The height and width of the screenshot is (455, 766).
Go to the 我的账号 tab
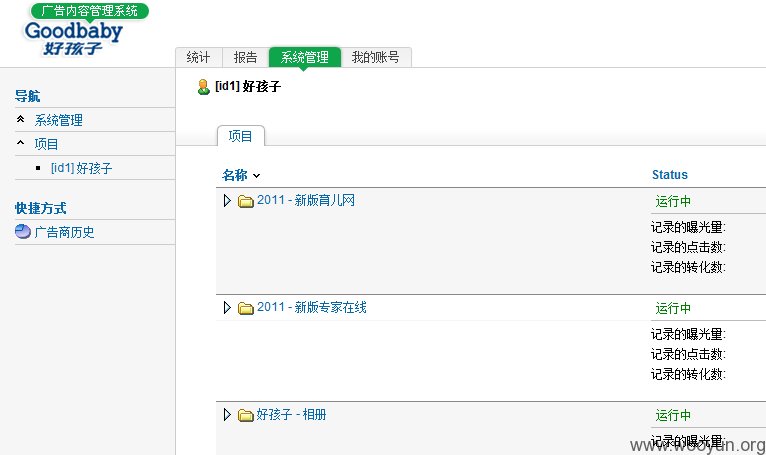[x=376, y=57]
